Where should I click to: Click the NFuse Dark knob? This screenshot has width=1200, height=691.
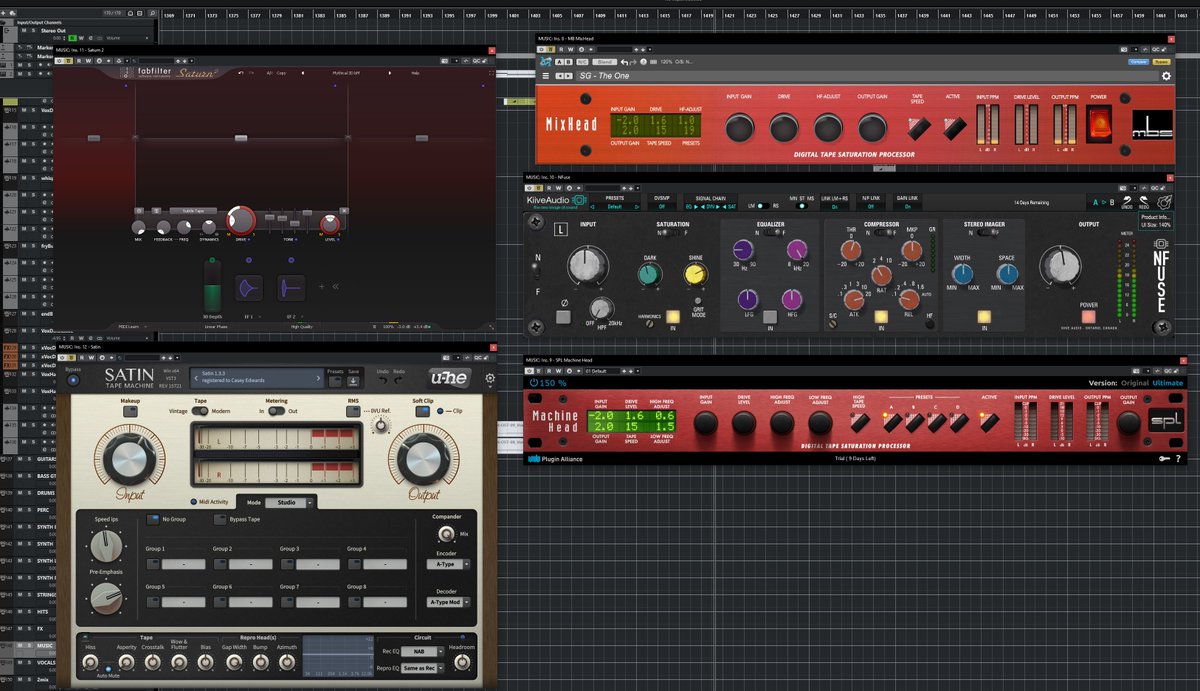pyautogui.click(x=649, y=273)
